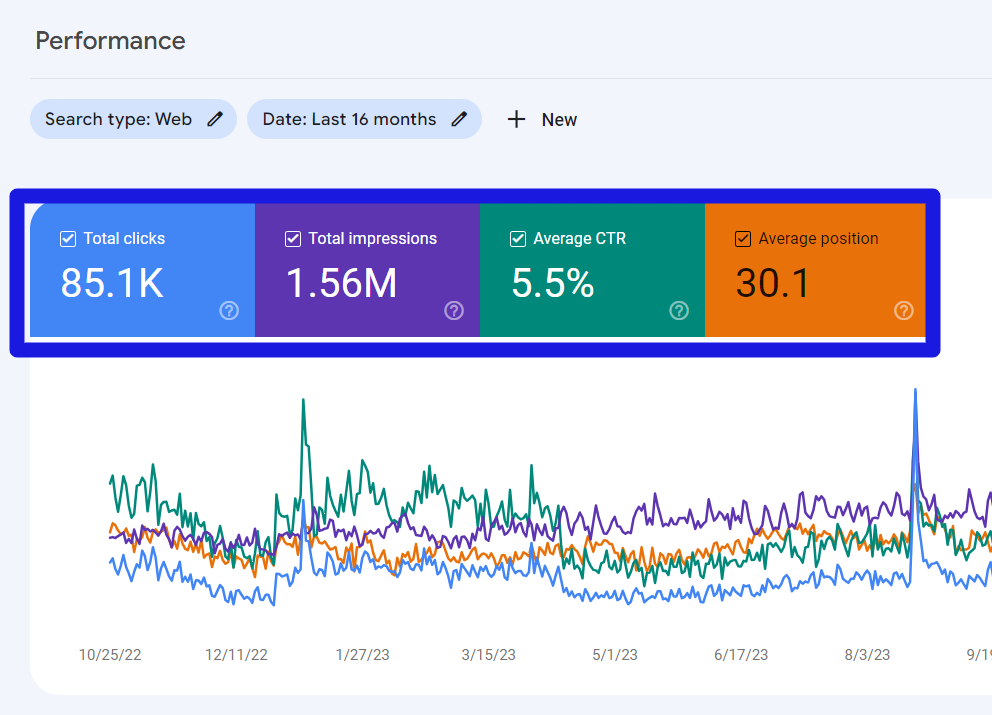Screen dimensions: 992x715
Task: Click the blue clicks spike in August
Action: 915,392
